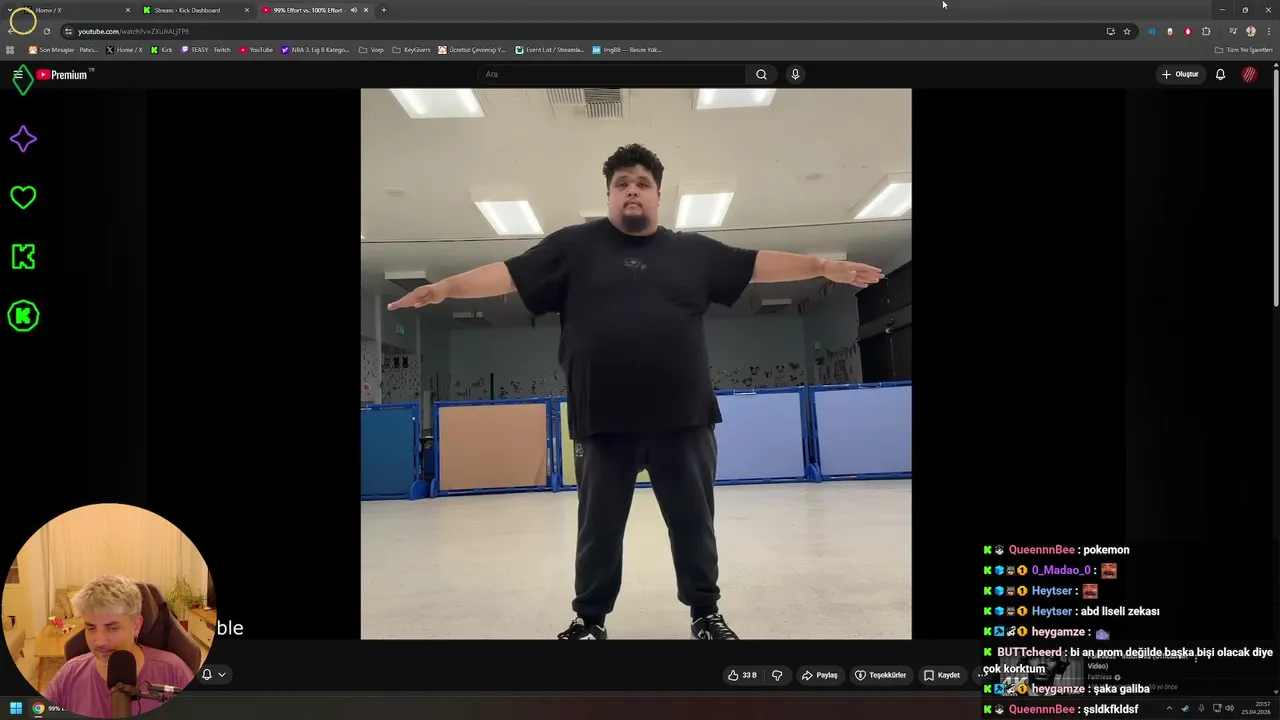The image size is (1280, 720).
Task: Open media controls icon in Chrome toolbar
Action: click(x=1233, y=31)
